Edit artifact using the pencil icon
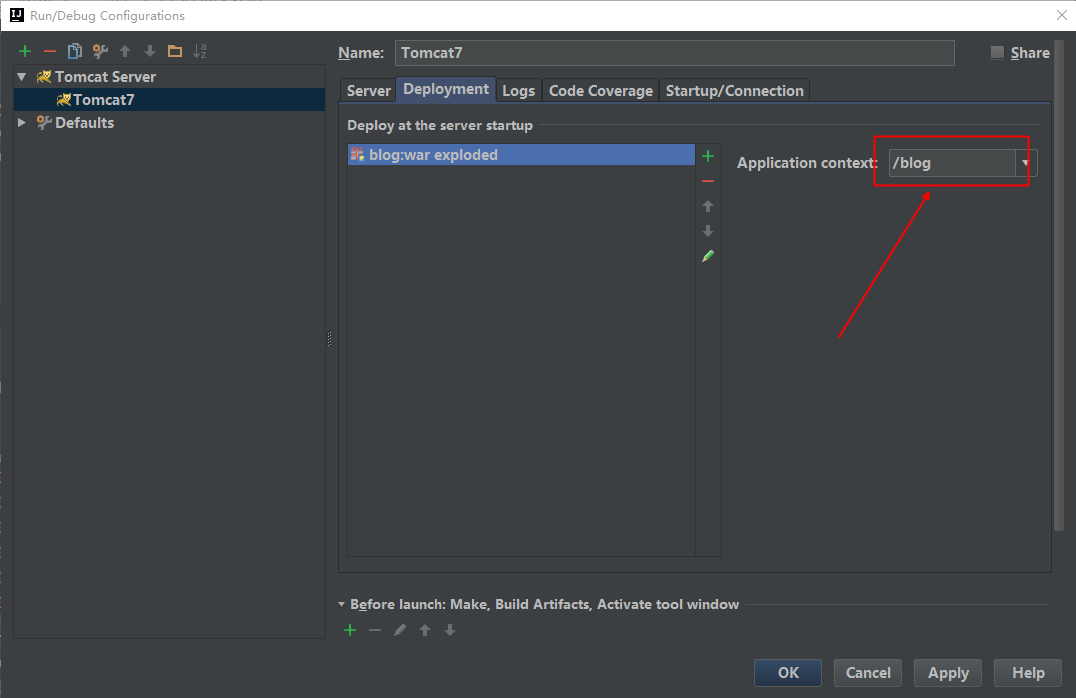Image resolution: width=1076 pixels, height=698 pixels. [x=708, y=256]
